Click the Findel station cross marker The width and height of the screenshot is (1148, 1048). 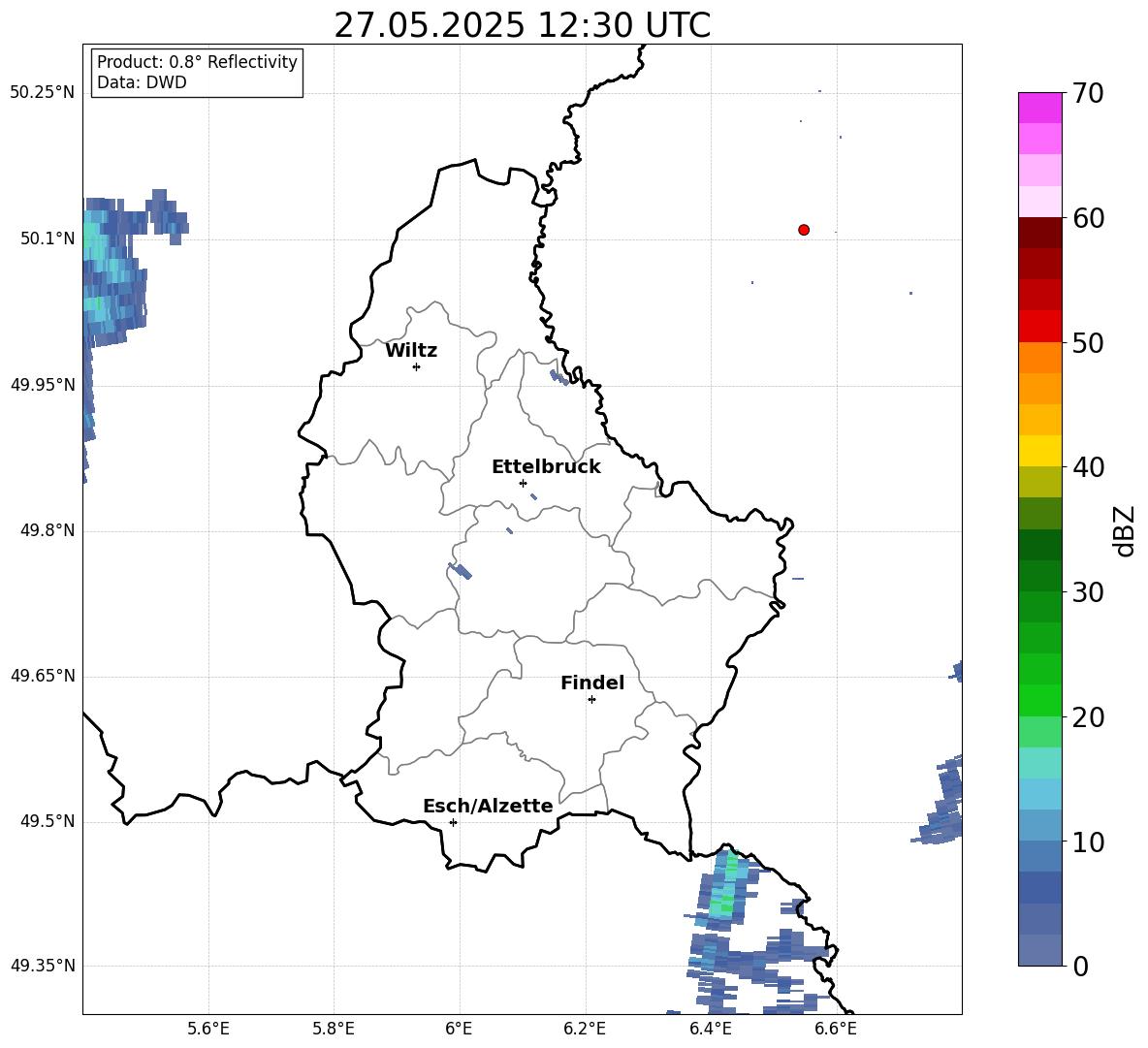[591, 700]
